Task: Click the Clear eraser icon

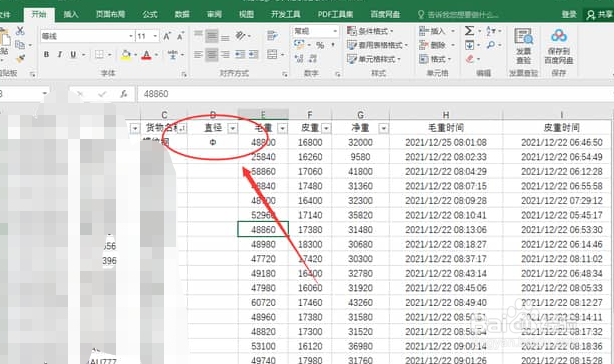Action: pos(470,59)
